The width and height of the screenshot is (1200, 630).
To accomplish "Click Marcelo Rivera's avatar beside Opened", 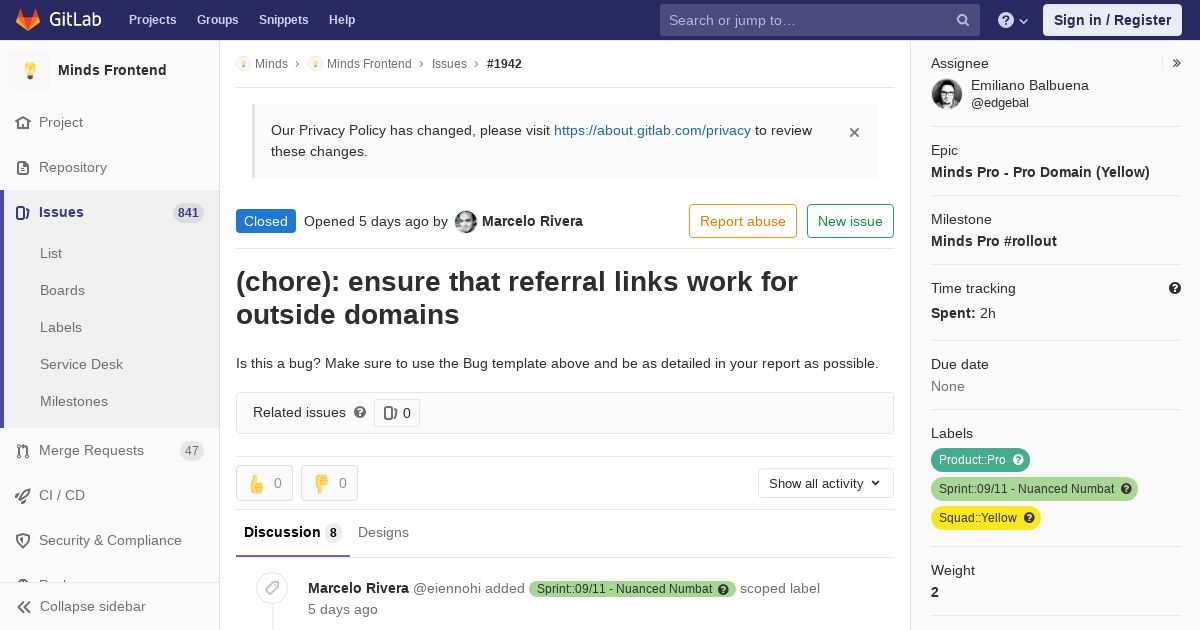I will point(466,222).
